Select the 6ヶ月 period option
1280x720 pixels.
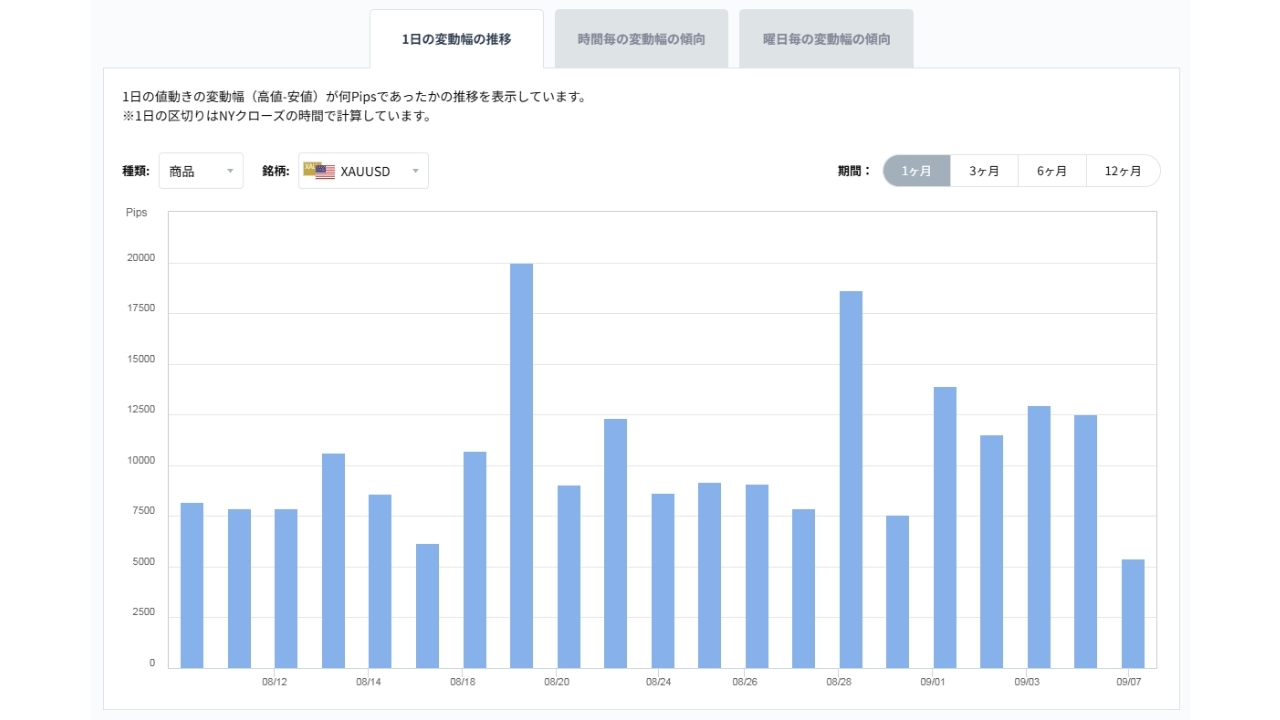1052,171
